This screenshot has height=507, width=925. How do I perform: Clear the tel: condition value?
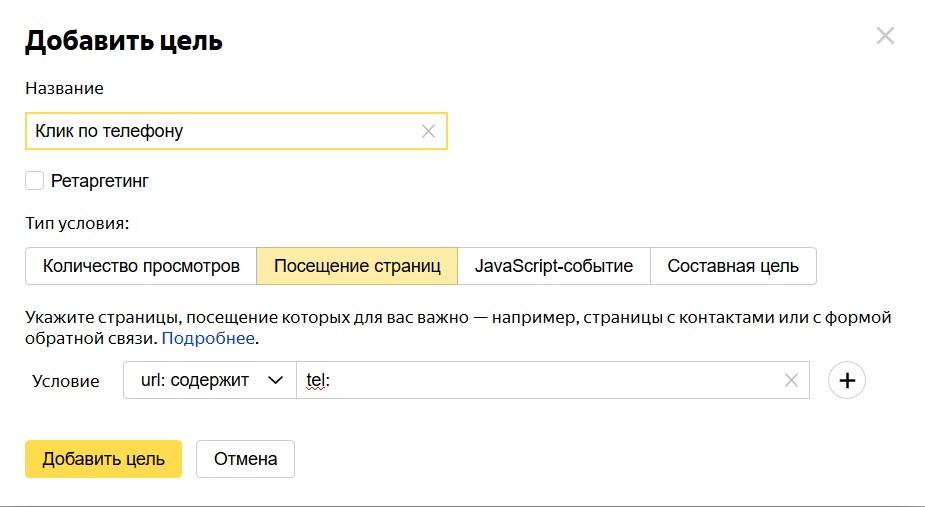pos(791,380)
